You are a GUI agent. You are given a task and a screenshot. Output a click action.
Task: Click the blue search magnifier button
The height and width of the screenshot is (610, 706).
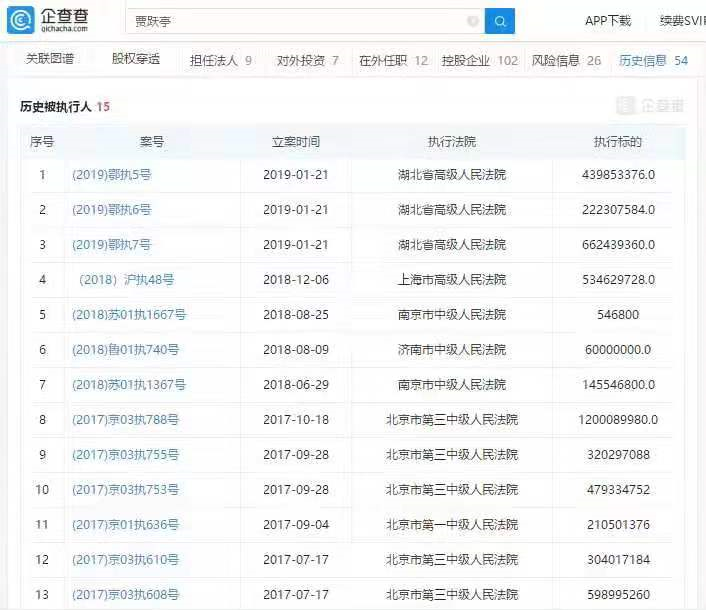pyautogui.click(x=499, y=21)
